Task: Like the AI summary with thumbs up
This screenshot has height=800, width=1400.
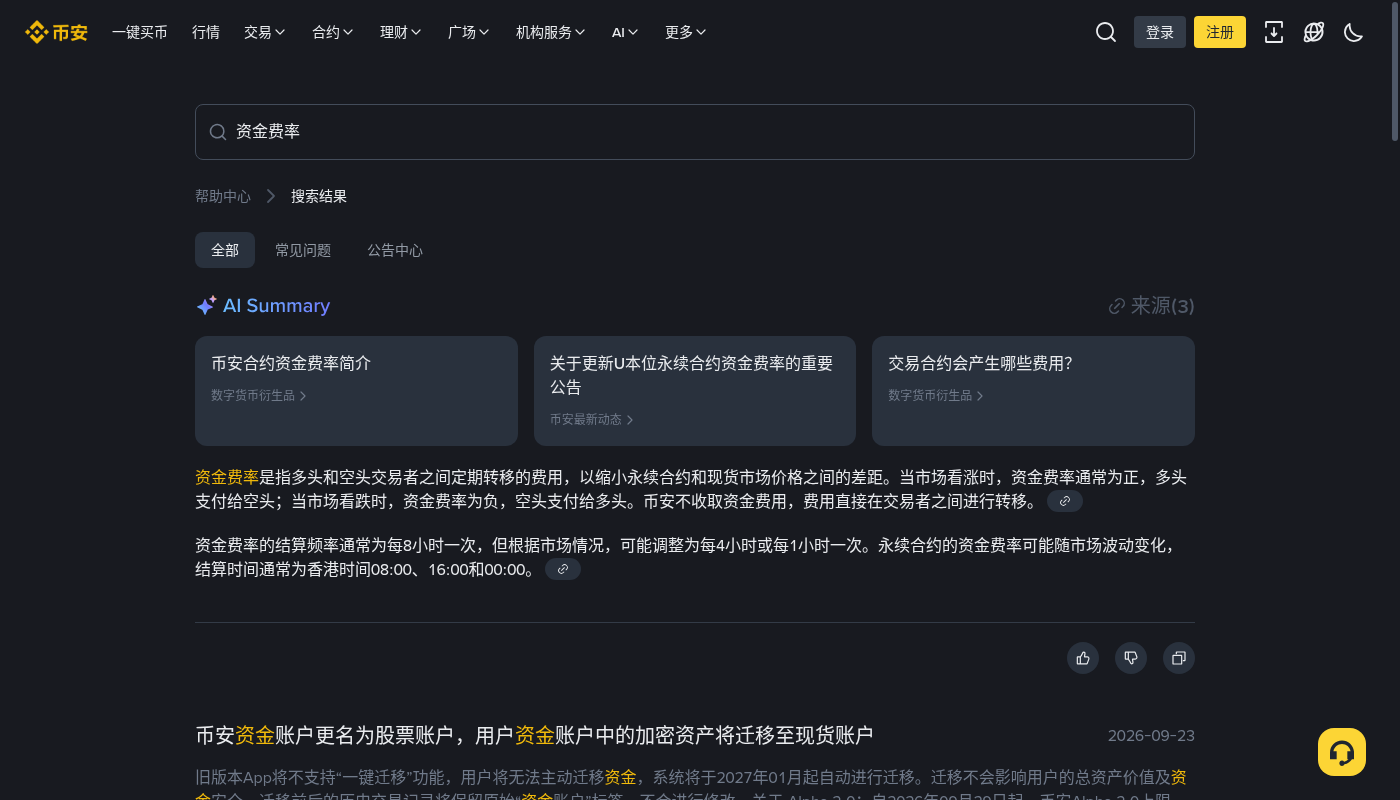Action: 1083,658
